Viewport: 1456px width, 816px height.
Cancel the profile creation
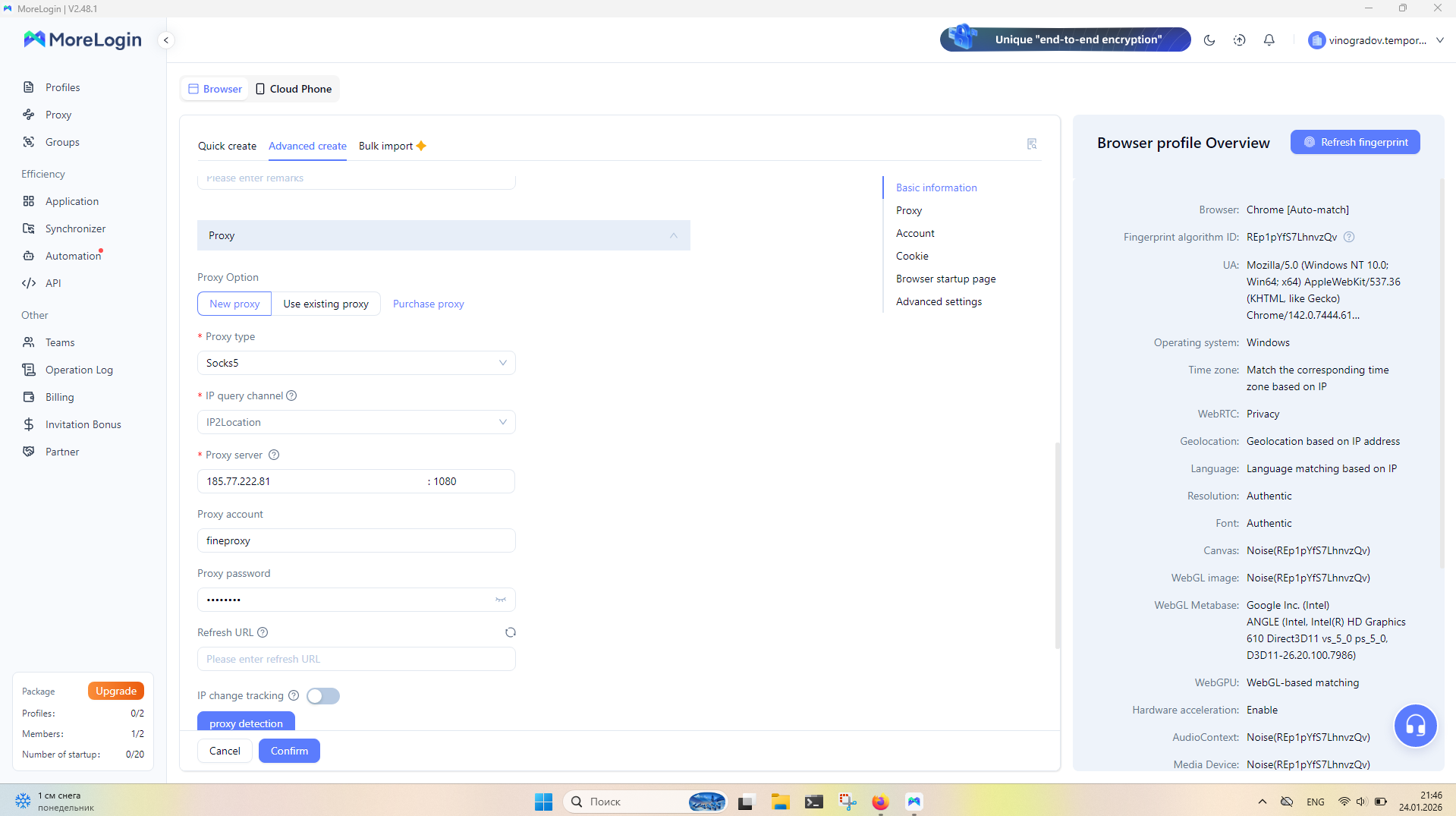(225, 751)
